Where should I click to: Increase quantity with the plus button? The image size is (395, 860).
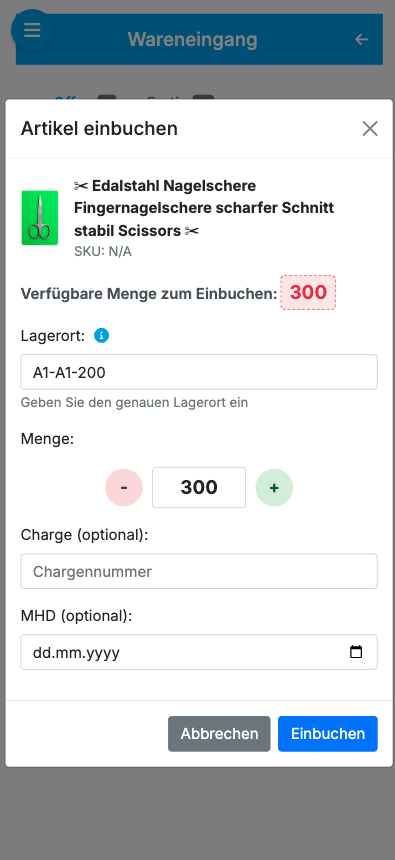click(x=274, y=488)
